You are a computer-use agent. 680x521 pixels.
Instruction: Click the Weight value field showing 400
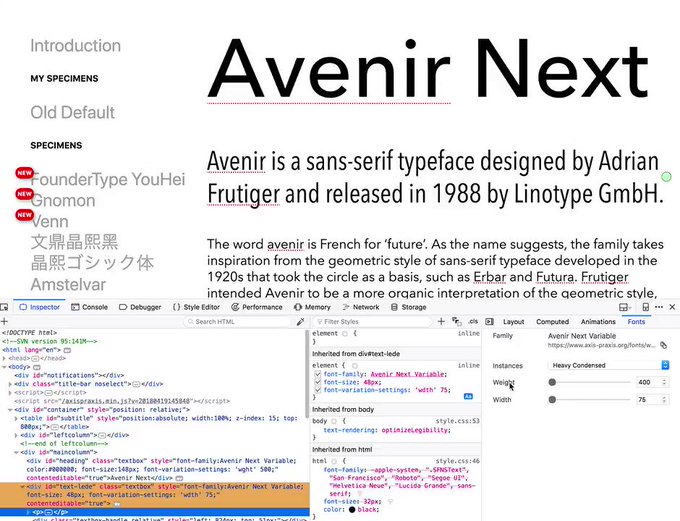[x=652, y=382]
